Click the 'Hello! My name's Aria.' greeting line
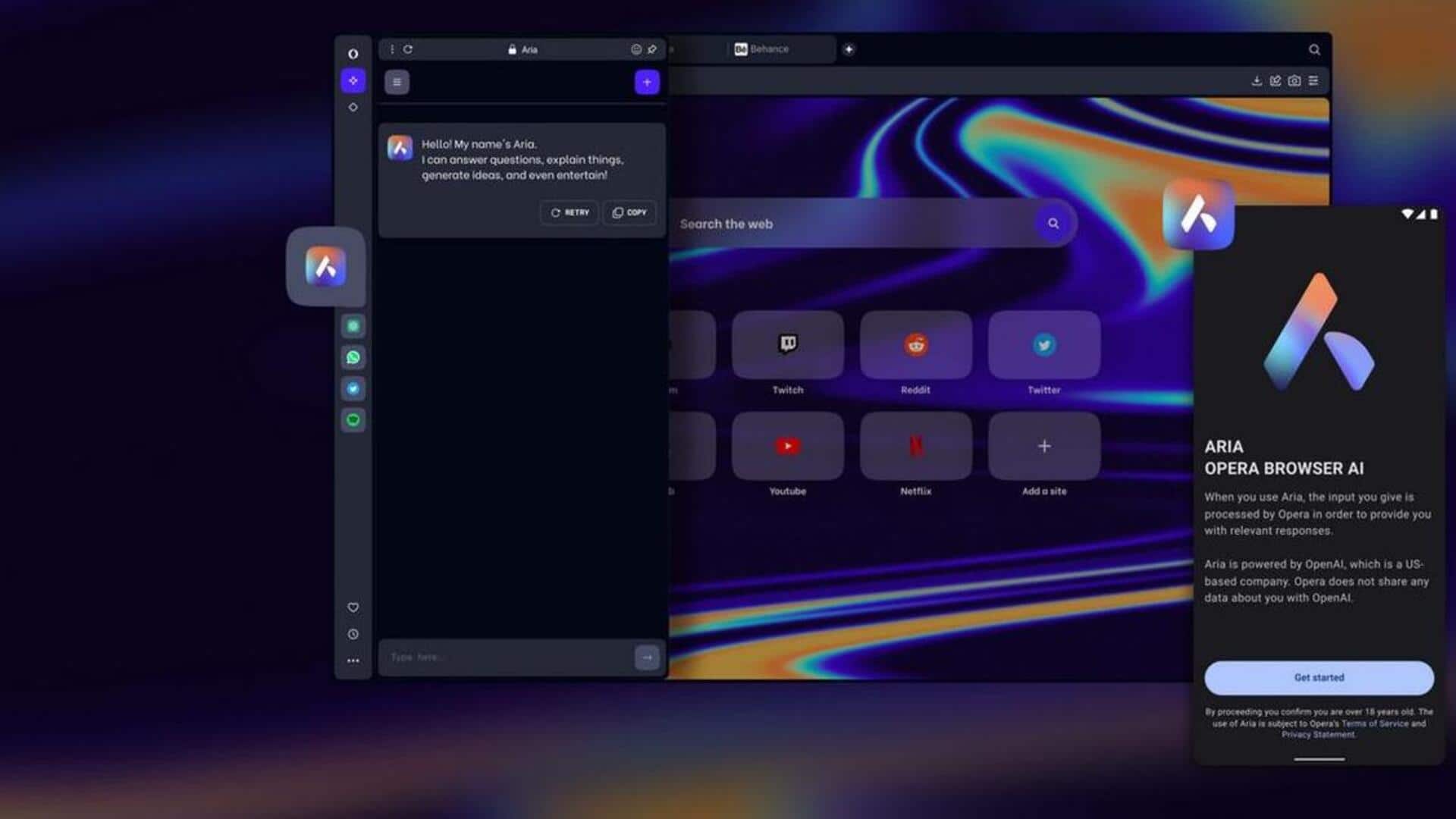Viewport: 1456px width, 819px height. point(479,144)
